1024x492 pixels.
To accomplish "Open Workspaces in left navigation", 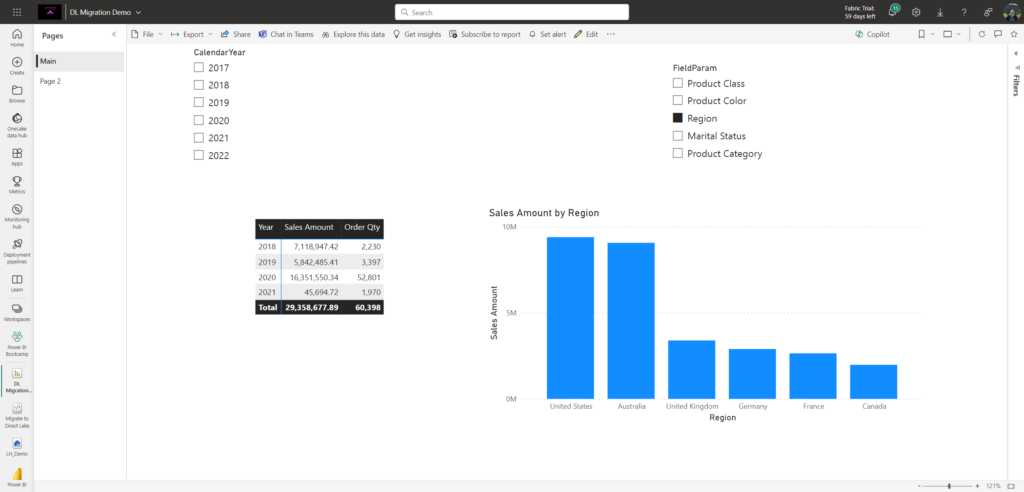I will pyautogui.click(x=17, y=312).
